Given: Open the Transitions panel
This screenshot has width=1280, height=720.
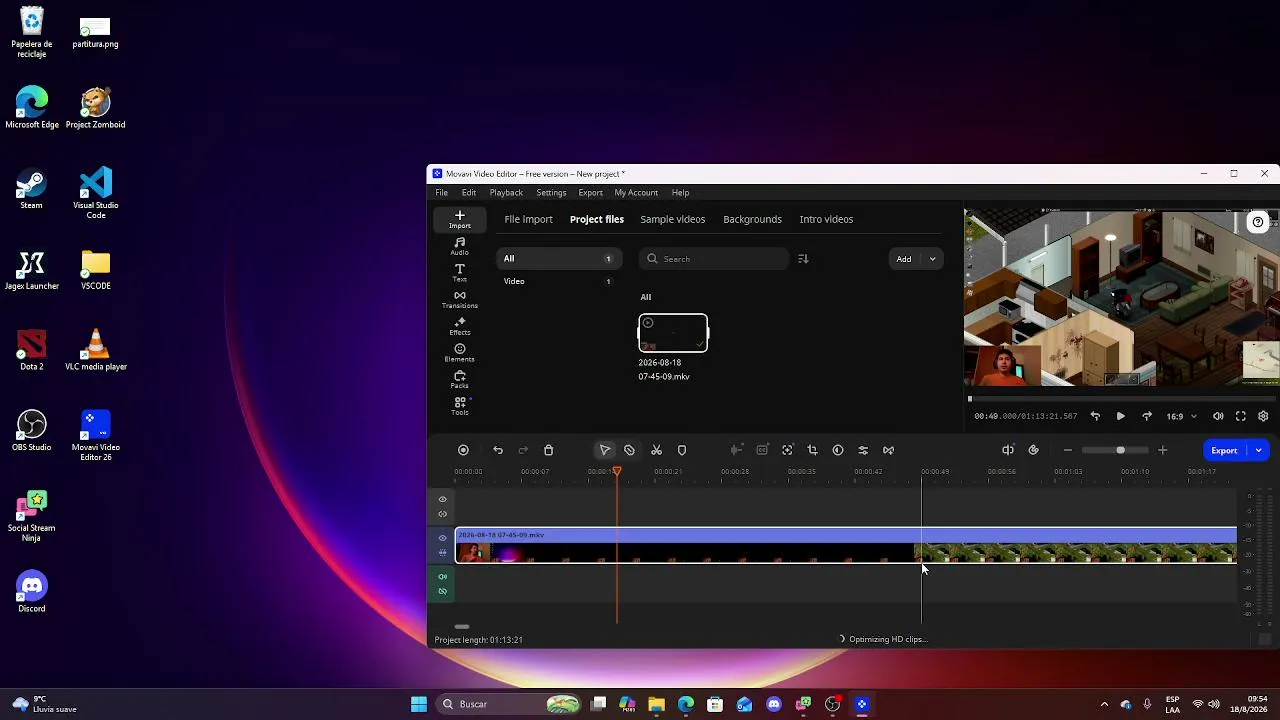Looking at the screenshot, I should point(459,300).
